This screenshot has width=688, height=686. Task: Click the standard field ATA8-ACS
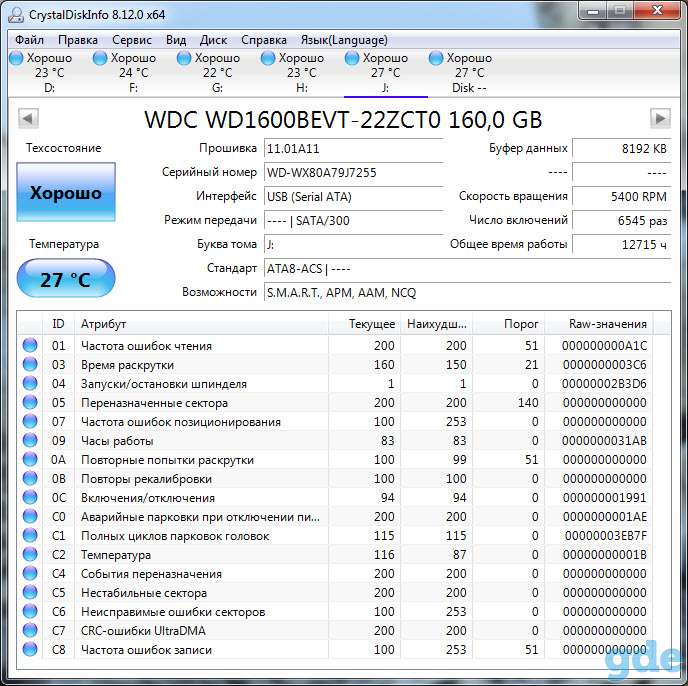point(467,269)
